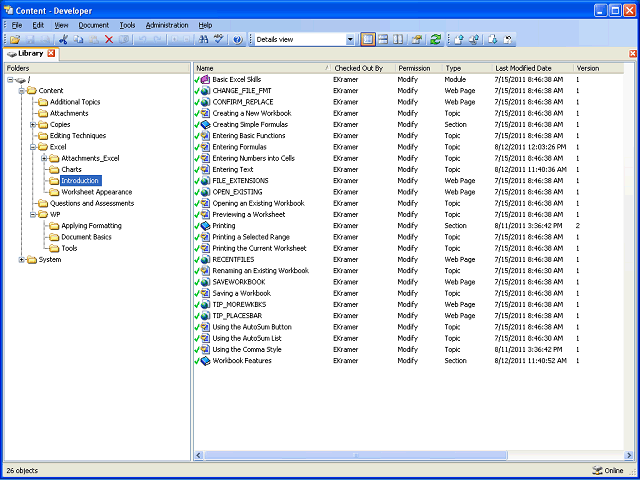Open the Details view dropdown arrow
The height and width of the screenshot is (480, 640).
point(350,40)
